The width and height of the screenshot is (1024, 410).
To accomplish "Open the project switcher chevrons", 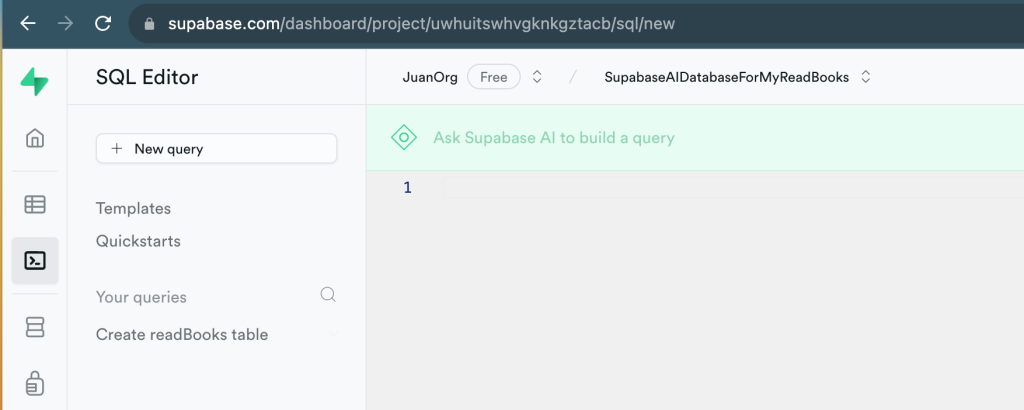I will 865,77.
